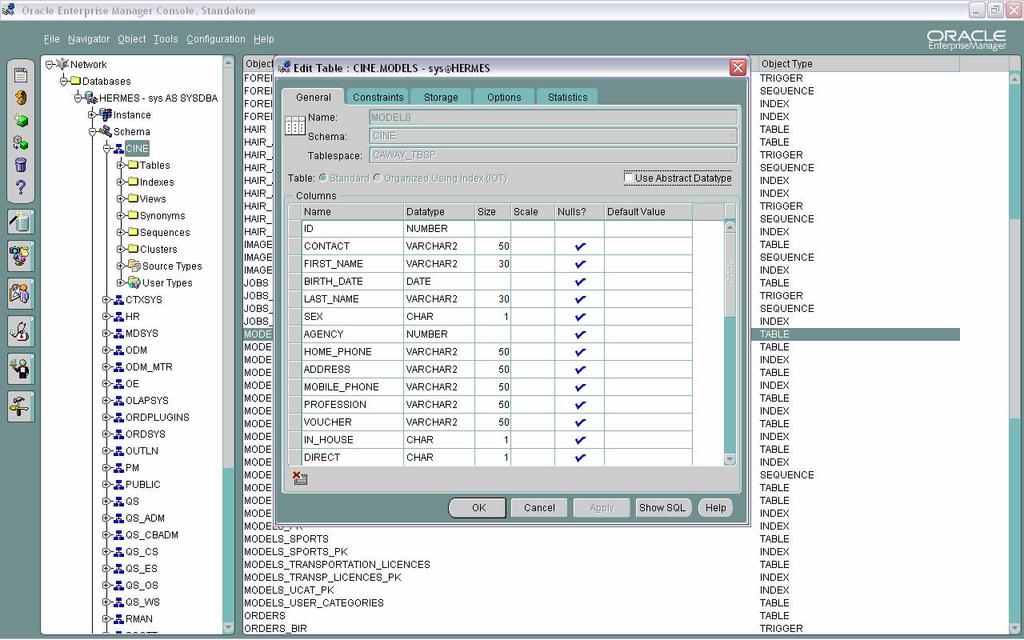The width and height of the screenshot is (1024, 640).
Task: Open the butler figure drawer icon
Action: [20, 370]
